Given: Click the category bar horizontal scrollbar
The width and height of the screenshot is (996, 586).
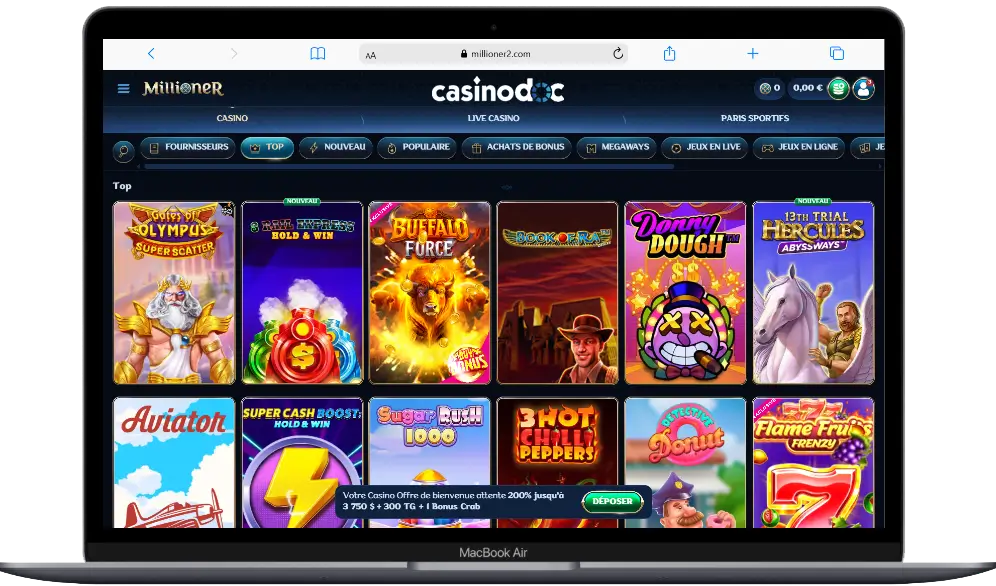Looking at the screenshot, I should (x=409, y=167).
